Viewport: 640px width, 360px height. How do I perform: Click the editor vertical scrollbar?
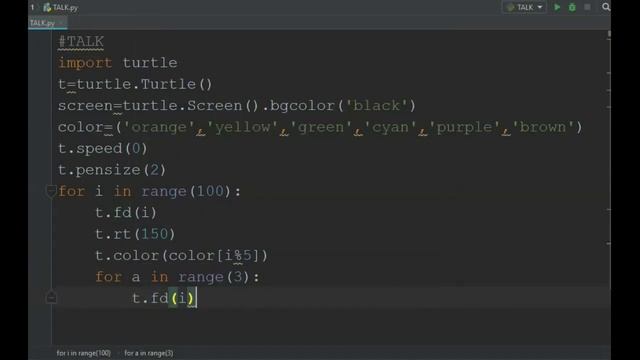point(609,188)
